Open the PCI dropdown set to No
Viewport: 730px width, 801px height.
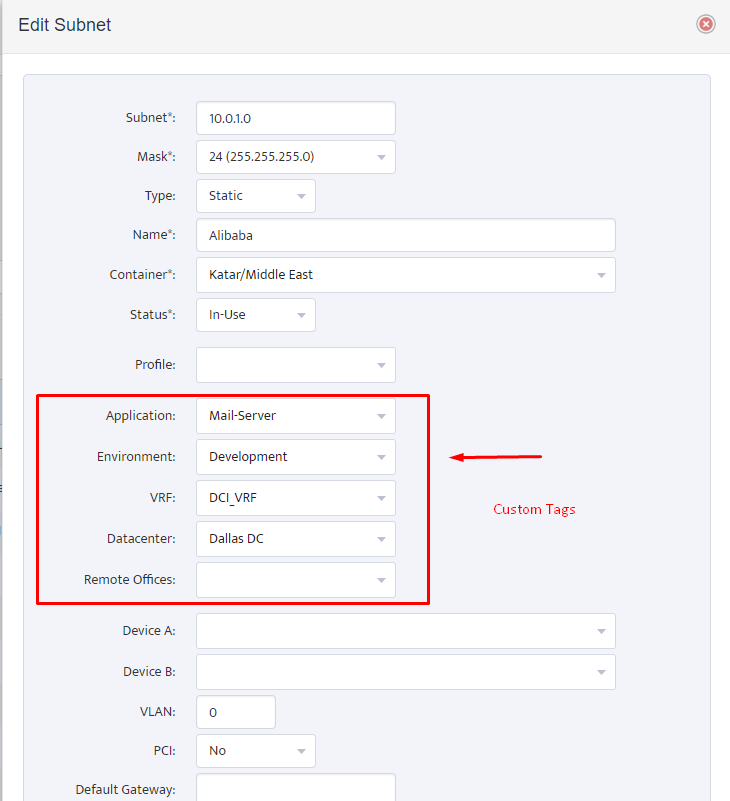[255, 751]
